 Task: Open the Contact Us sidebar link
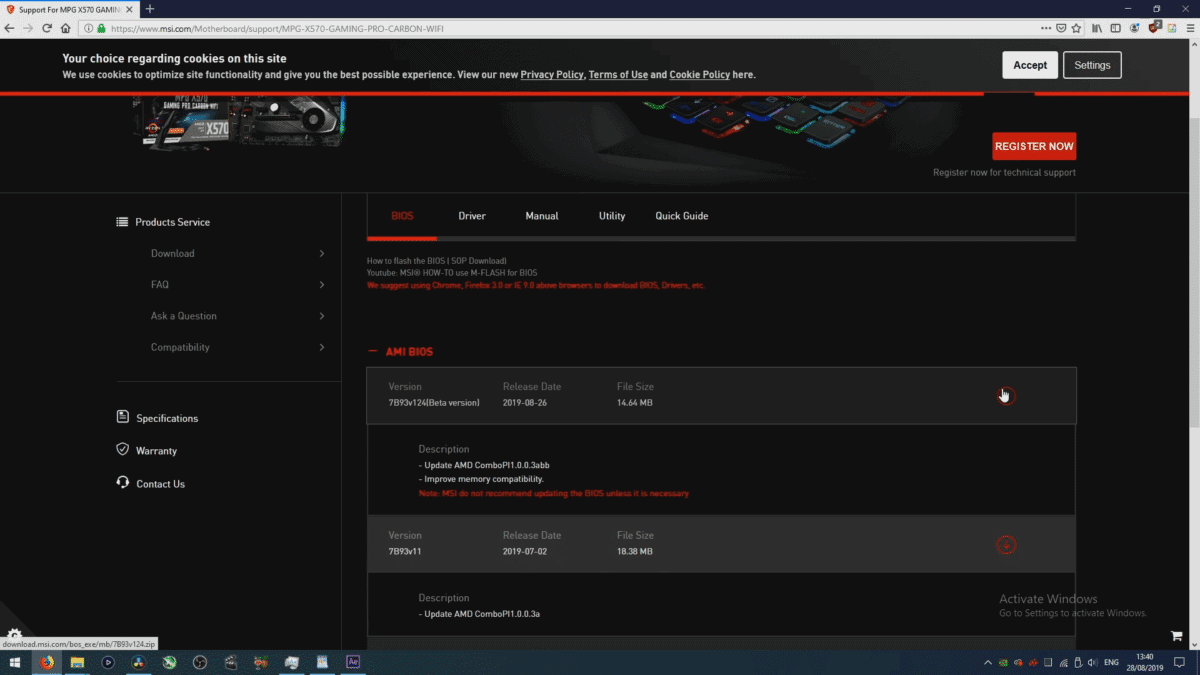point(160,484)
